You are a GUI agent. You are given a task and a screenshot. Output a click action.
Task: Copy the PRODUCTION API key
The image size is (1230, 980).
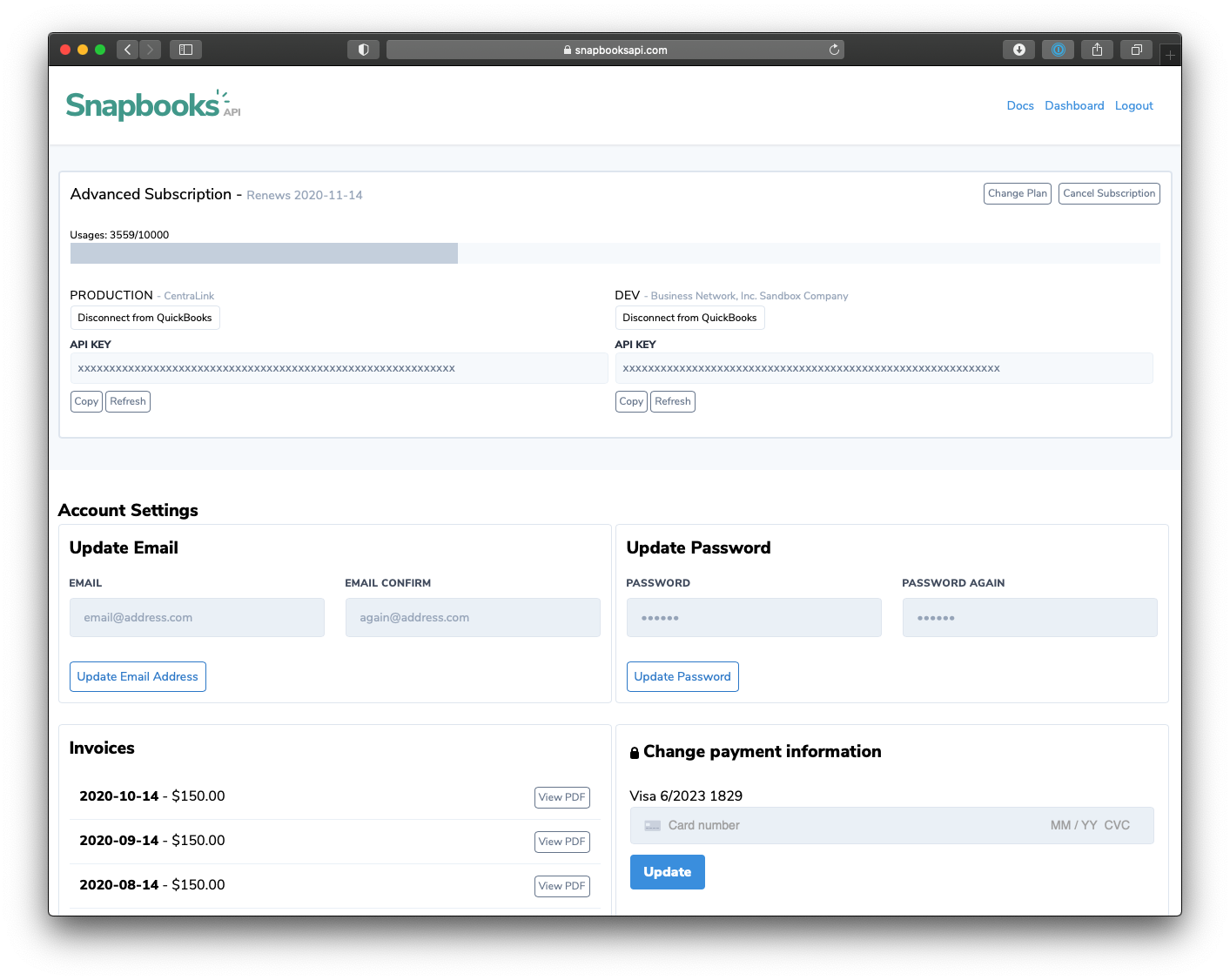pos(86,401)
